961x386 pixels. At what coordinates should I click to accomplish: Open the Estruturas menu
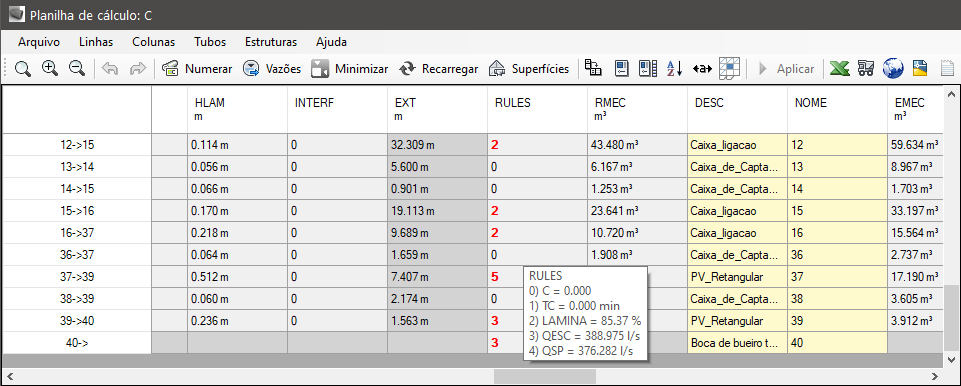(x=271, y=42)
